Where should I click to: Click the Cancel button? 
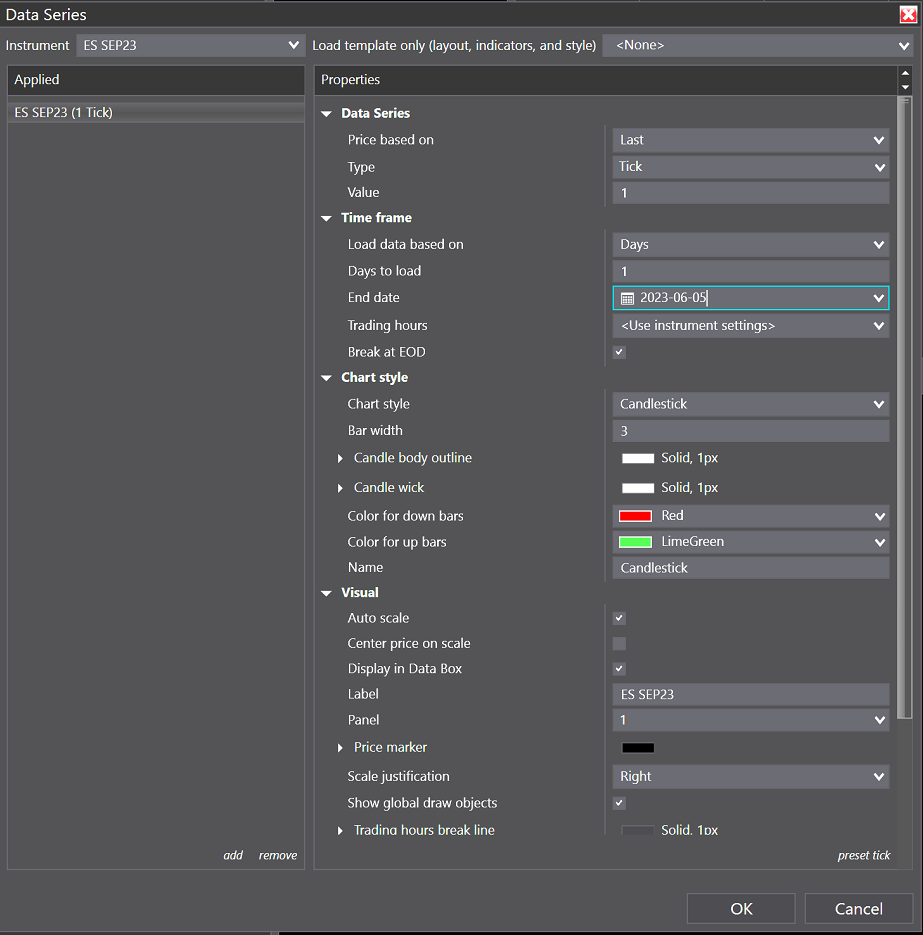[859, 909]
